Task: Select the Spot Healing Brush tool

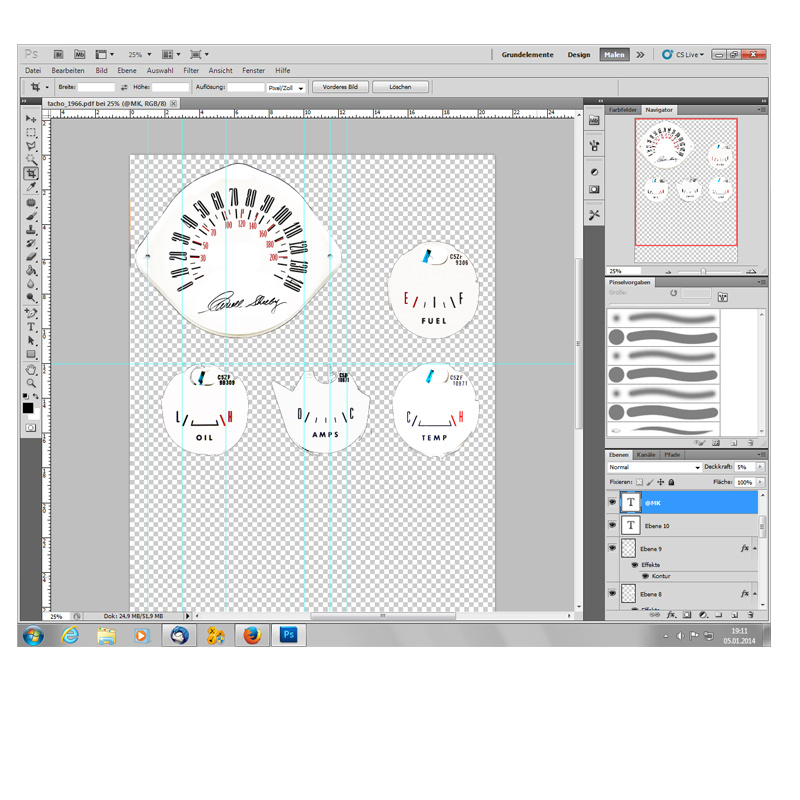Action: (x=31, y=203)
